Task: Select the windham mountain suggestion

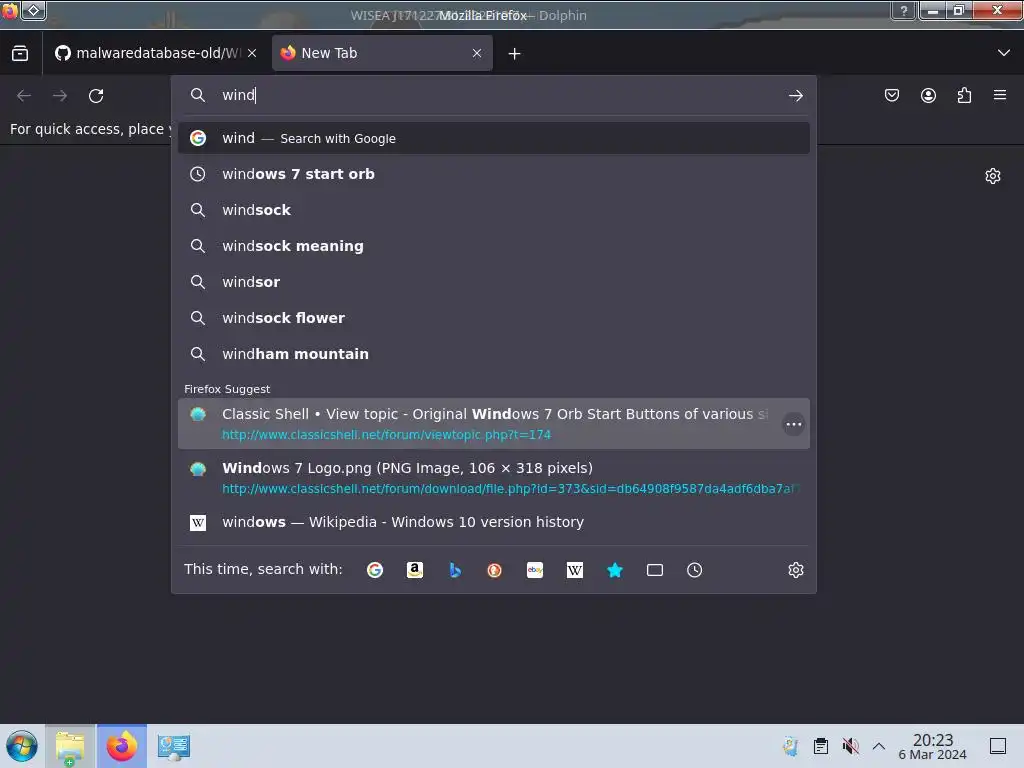Action: (x=494, y=354)
